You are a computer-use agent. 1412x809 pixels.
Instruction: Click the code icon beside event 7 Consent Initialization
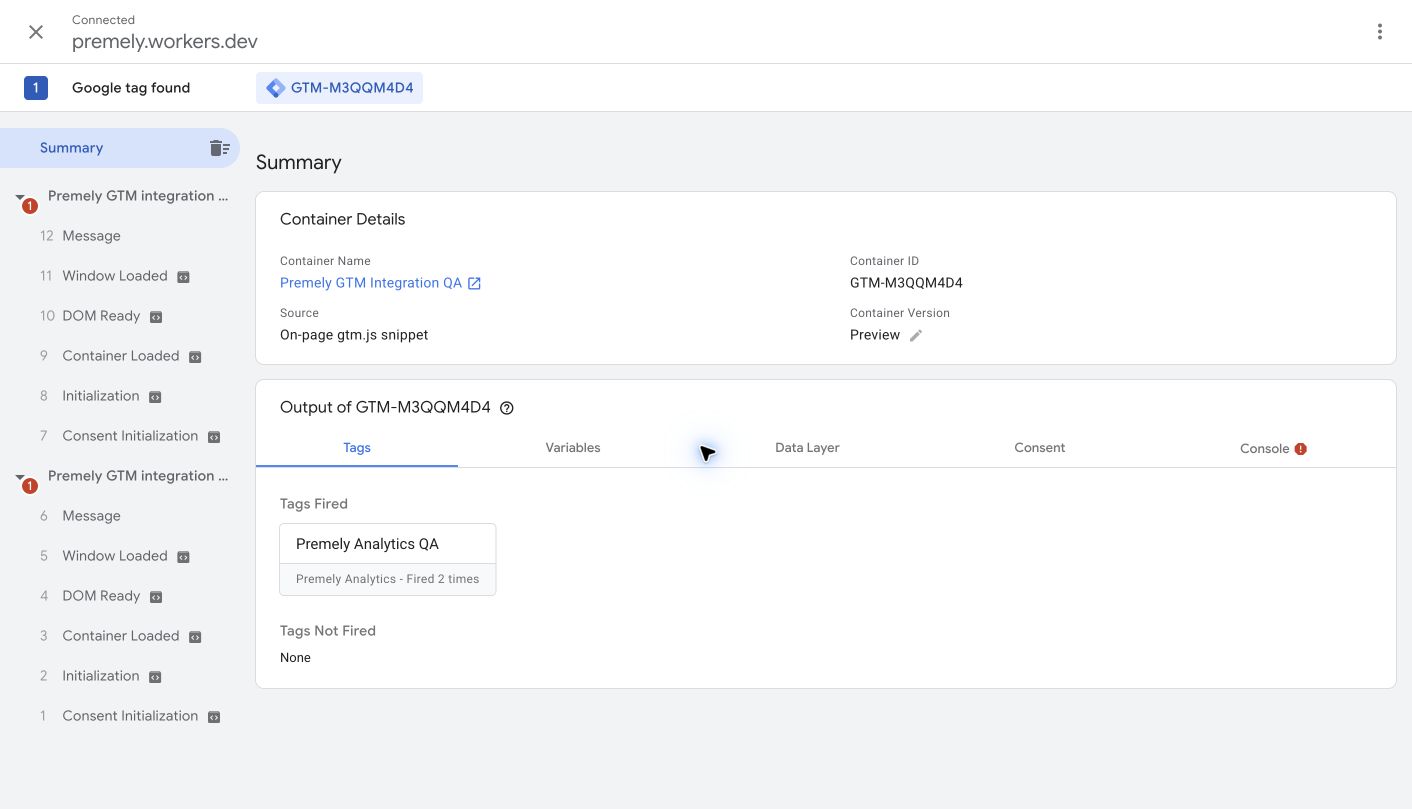coord(214,437)
